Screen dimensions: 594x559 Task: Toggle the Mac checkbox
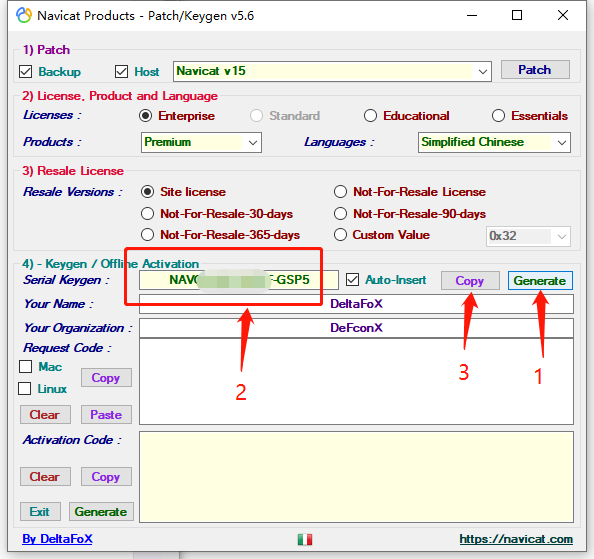click(25, 367)
